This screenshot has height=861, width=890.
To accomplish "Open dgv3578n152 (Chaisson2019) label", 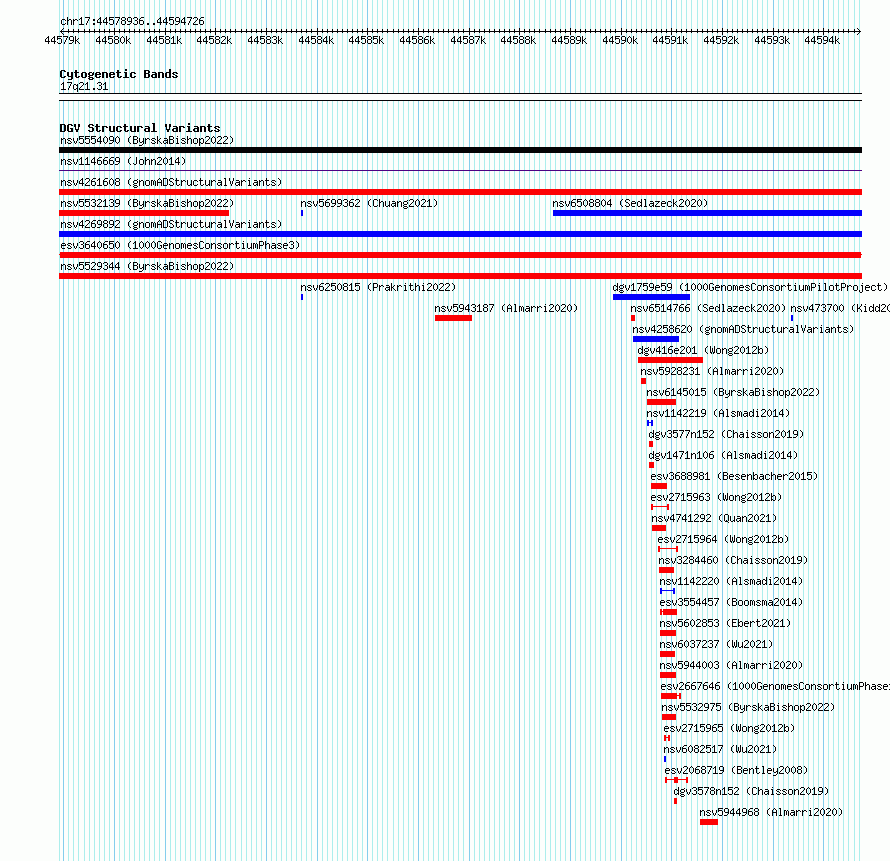I will [751, 791].
